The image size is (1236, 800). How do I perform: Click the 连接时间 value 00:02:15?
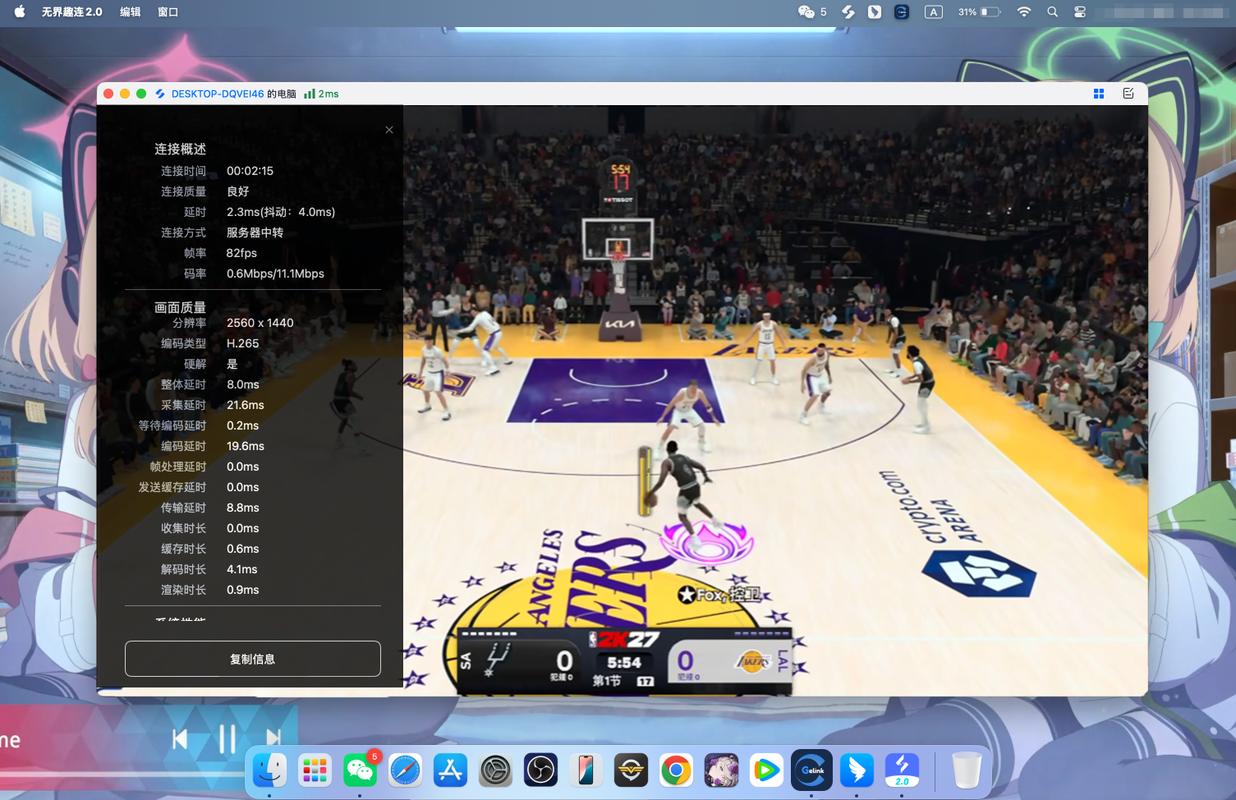[x=250, y=171]
